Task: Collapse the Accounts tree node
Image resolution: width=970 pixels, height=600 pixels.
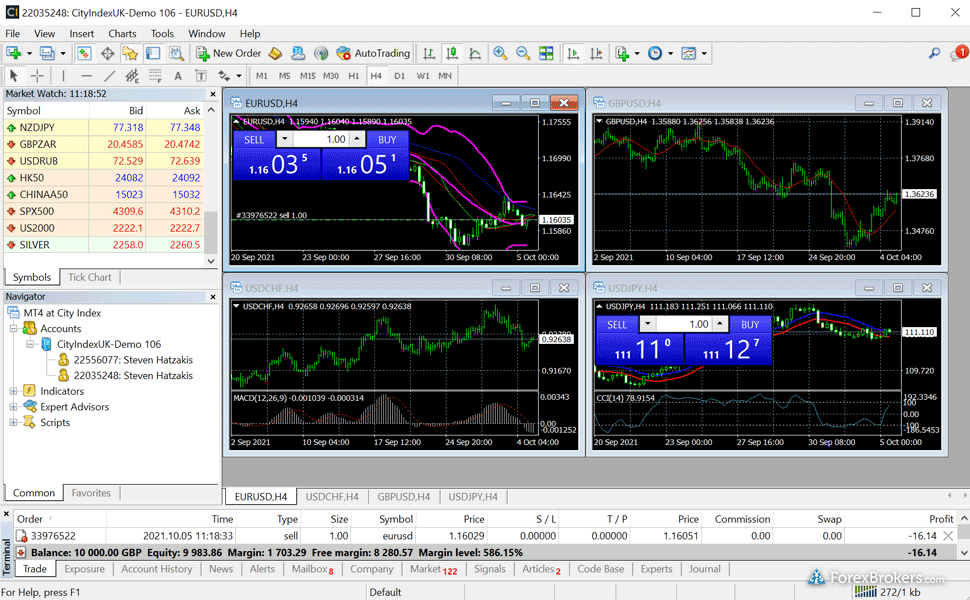Action: tap(13, 329)
